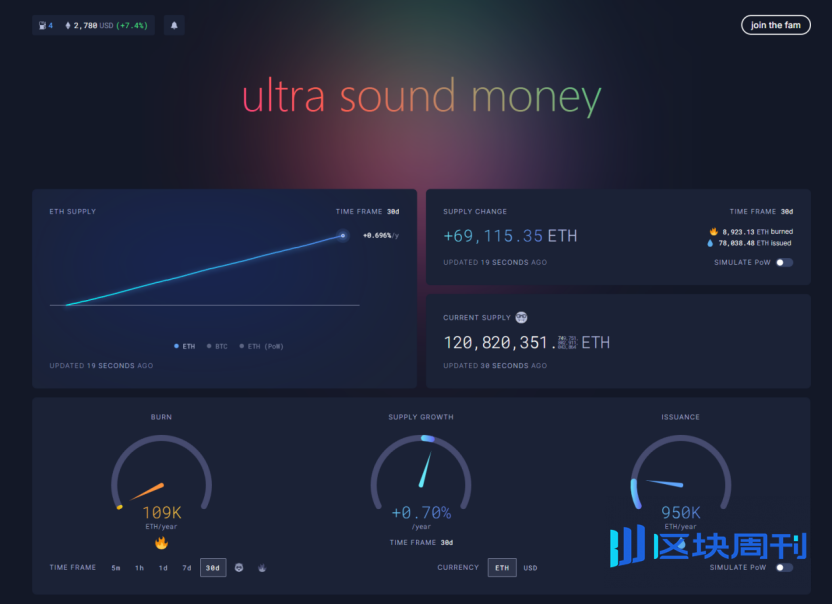Toggle Simulate PoW under Issuance gauge

(784, 567)
